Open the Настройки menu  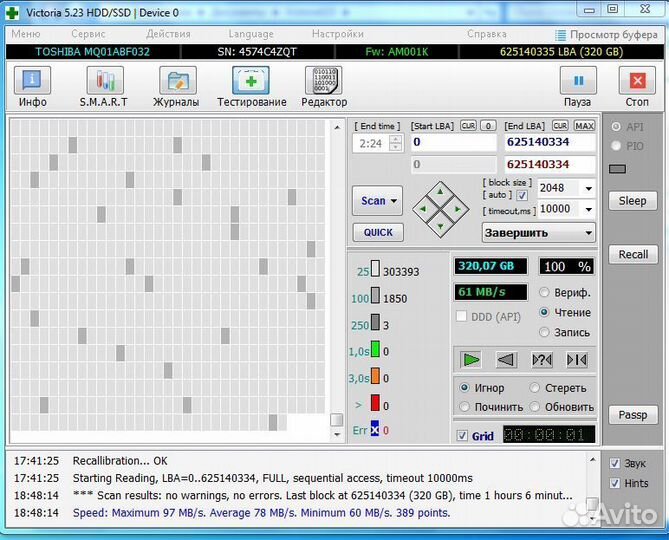coord(337,34)
